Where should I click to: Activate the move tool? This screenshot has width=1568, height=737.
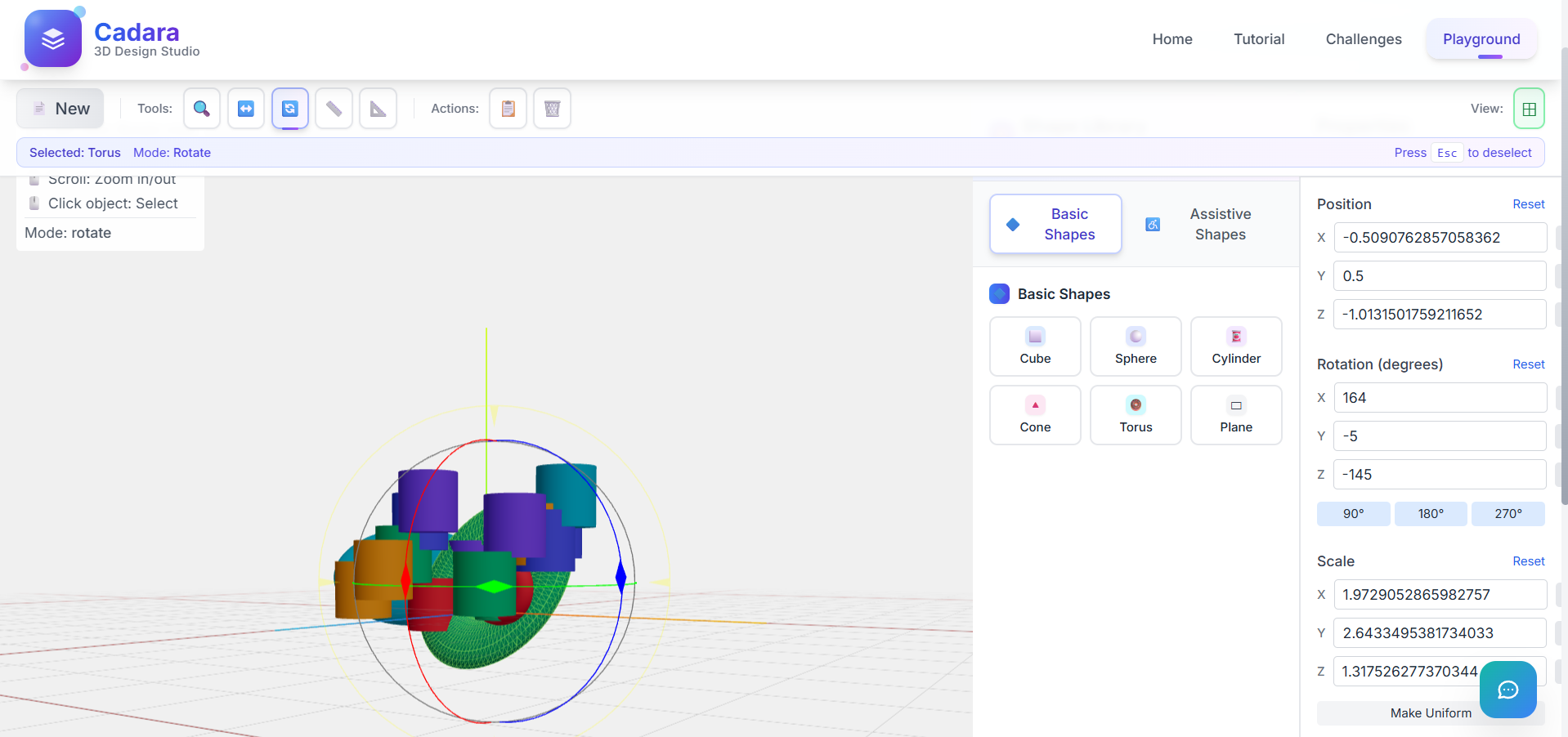[245, 108]
